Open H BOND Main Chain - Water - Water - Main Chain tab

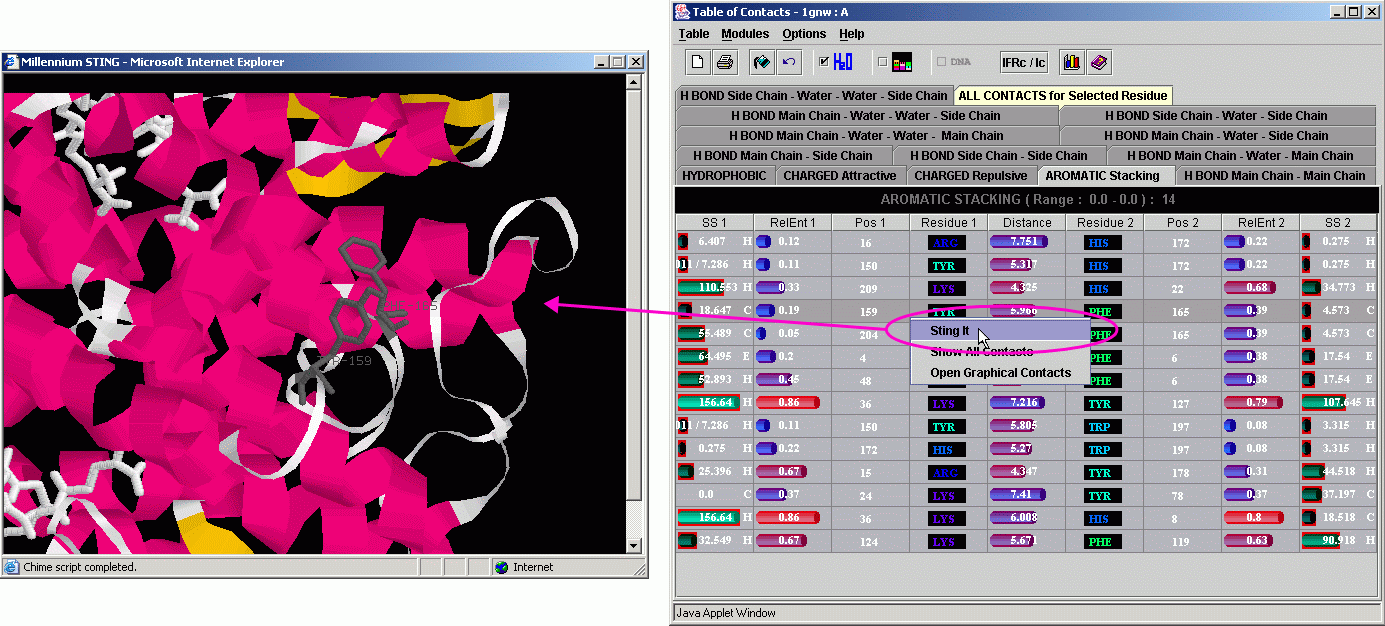tap(866, 136)
